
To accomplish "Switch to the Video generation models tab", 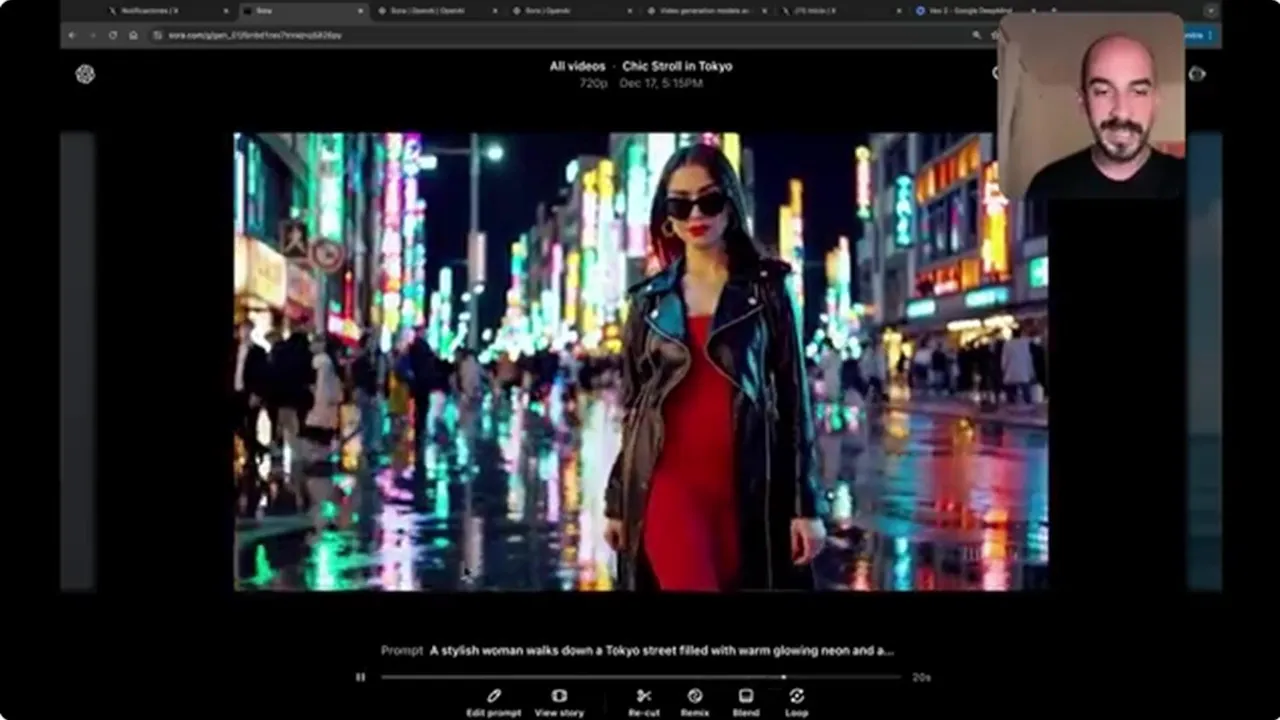I will [x=705, y=11].
